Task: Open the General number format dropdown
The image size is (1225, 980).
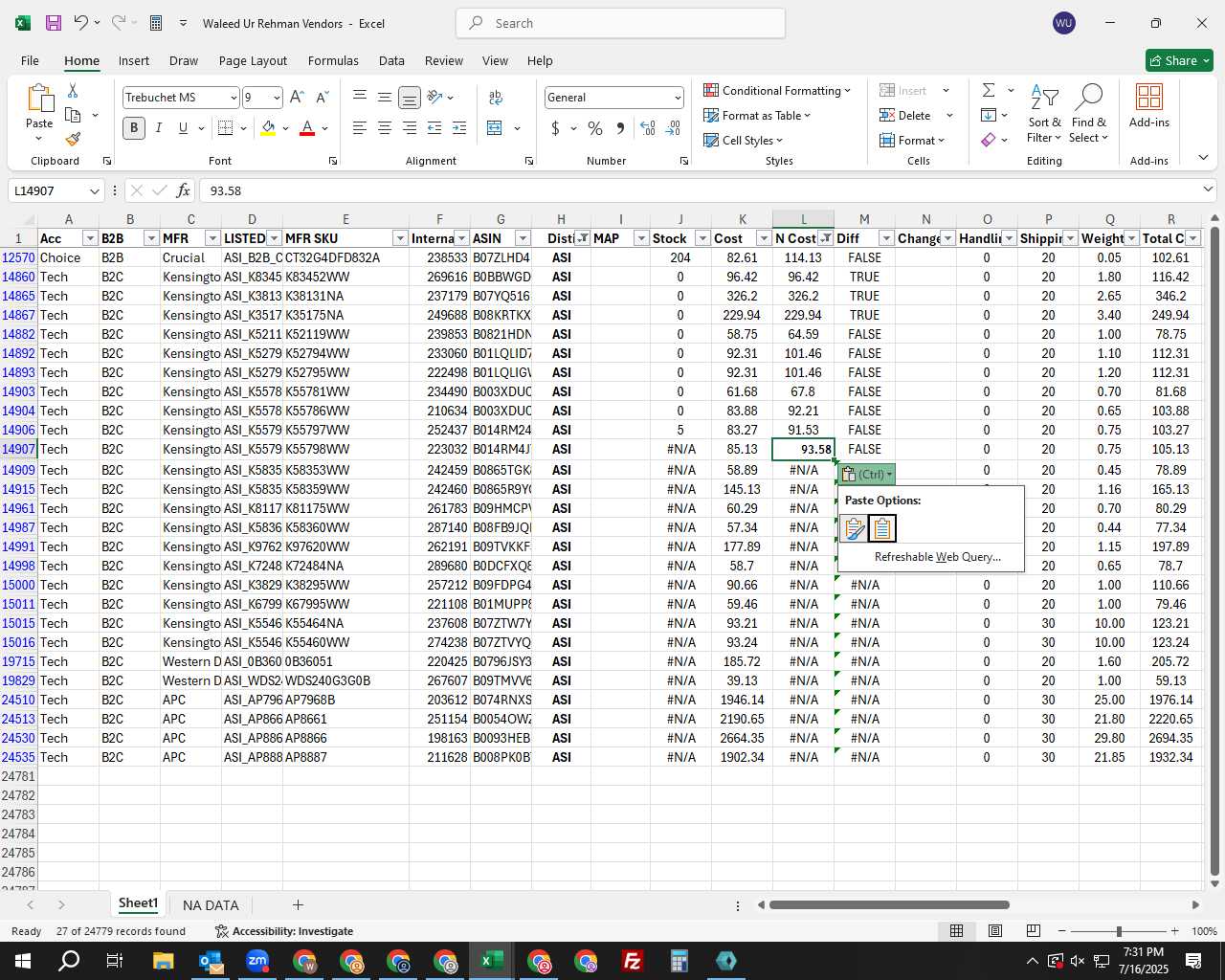Action: (678, 98)
